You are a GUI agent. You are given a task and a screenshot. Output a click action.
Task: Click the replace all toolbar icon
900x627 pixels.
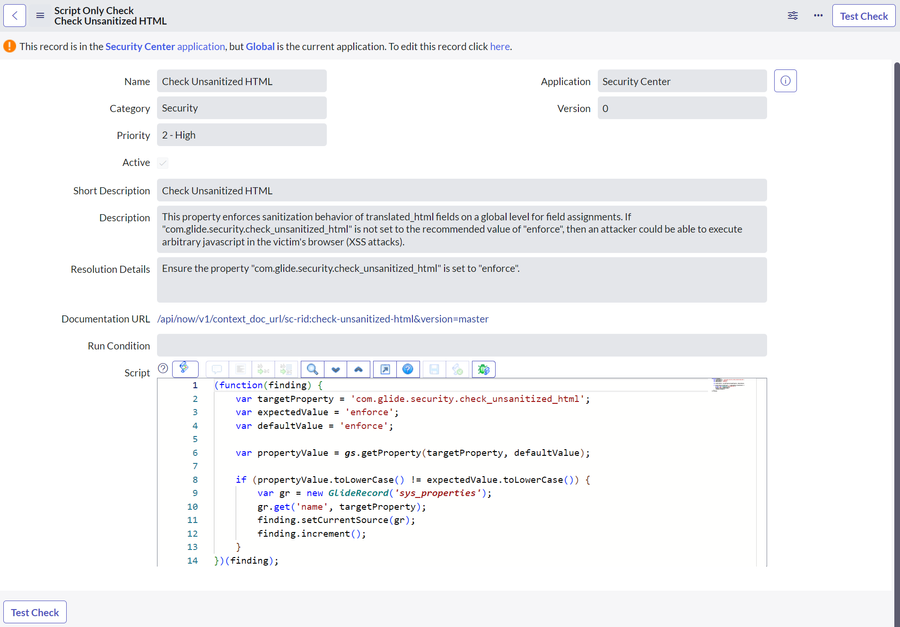pyautogui.click(x=286, y=369)
